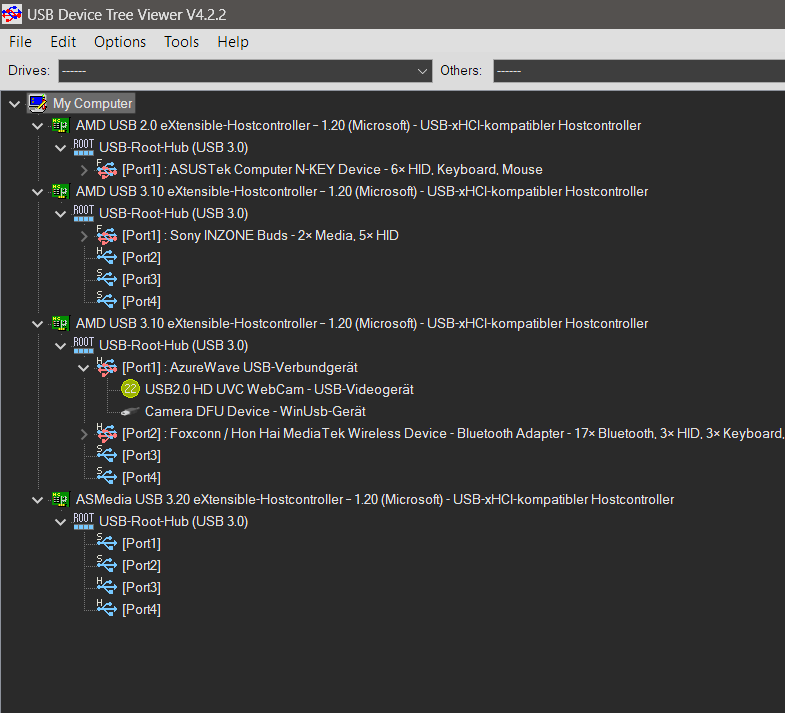Select AMD USB 3.10 controller above AzureWave

[362, 323]
